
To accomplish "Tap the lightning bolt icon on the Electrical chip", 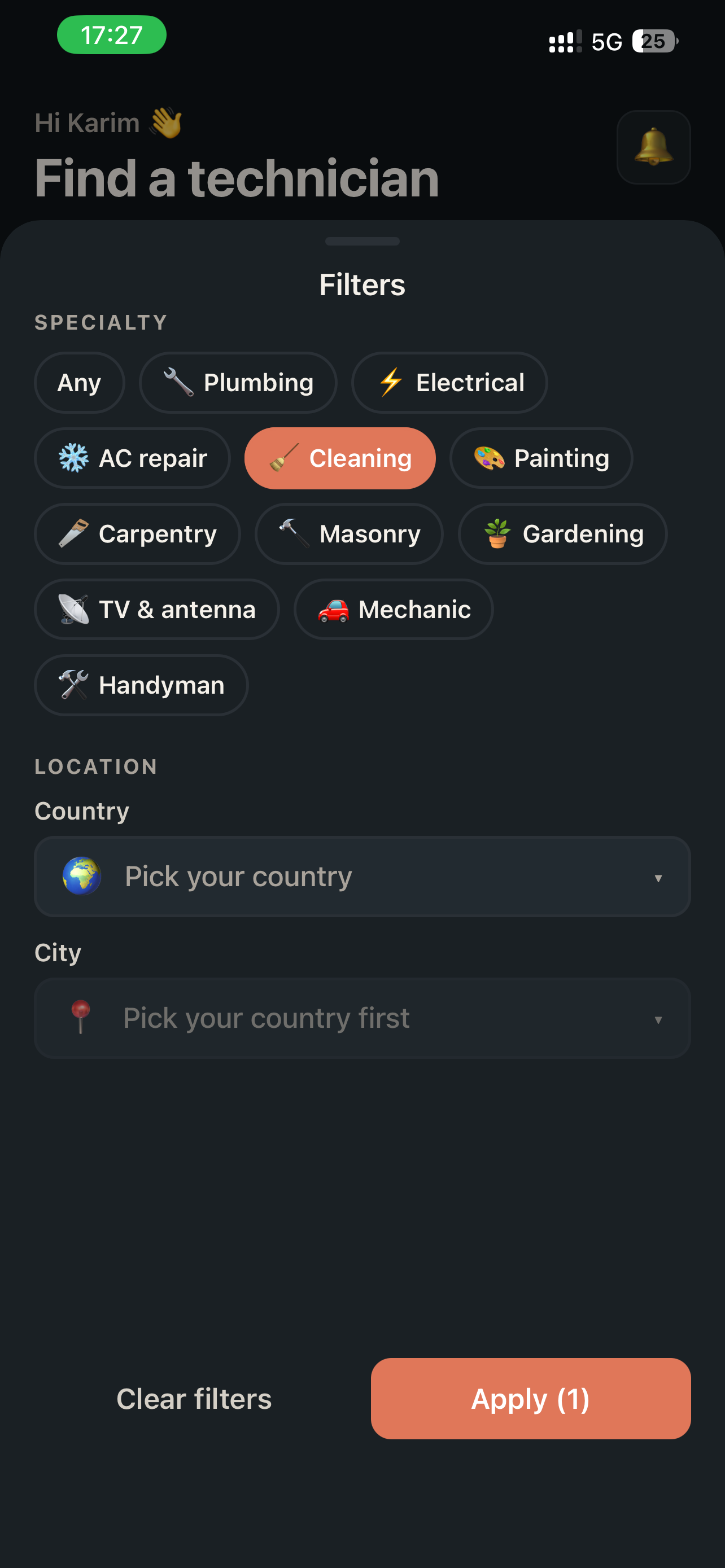I will [x=391, y=382].
